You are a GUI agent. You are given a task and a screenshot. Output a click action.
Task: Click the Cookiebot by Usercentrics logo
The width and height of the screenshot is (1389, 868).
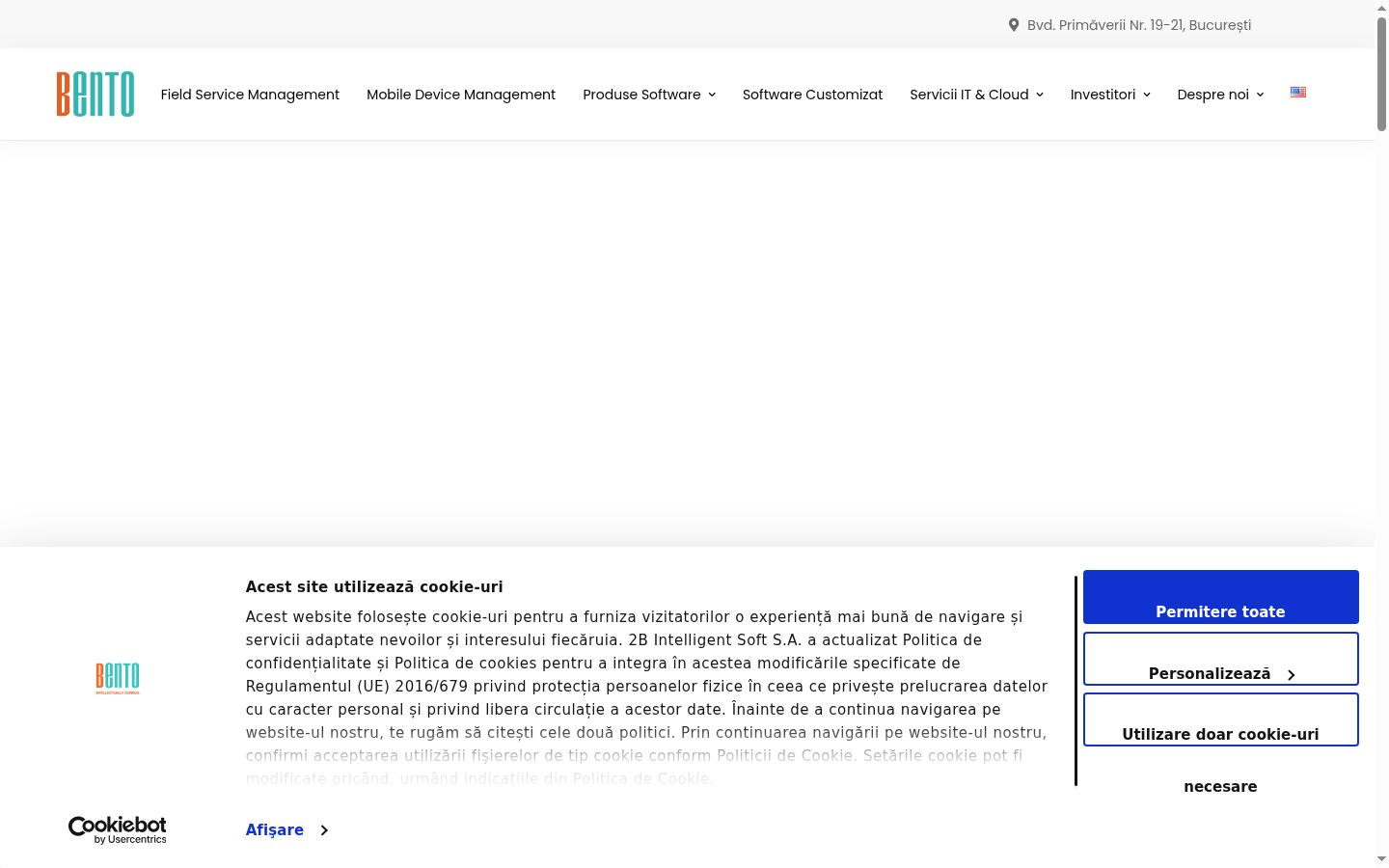118,829
